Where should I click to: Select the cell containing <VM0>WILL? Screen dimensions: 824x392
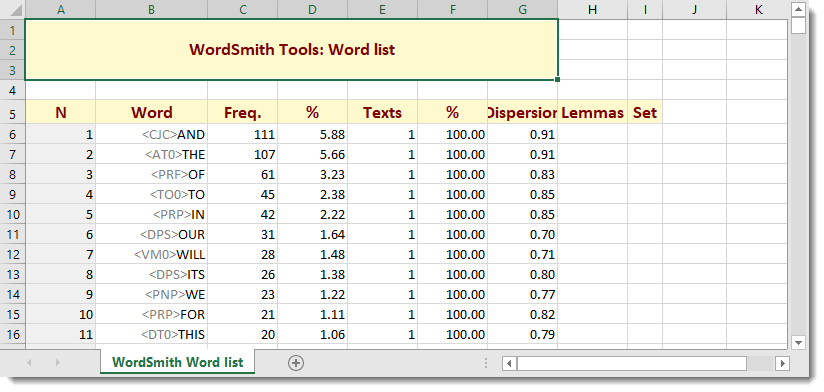click(x=151, y=254)
